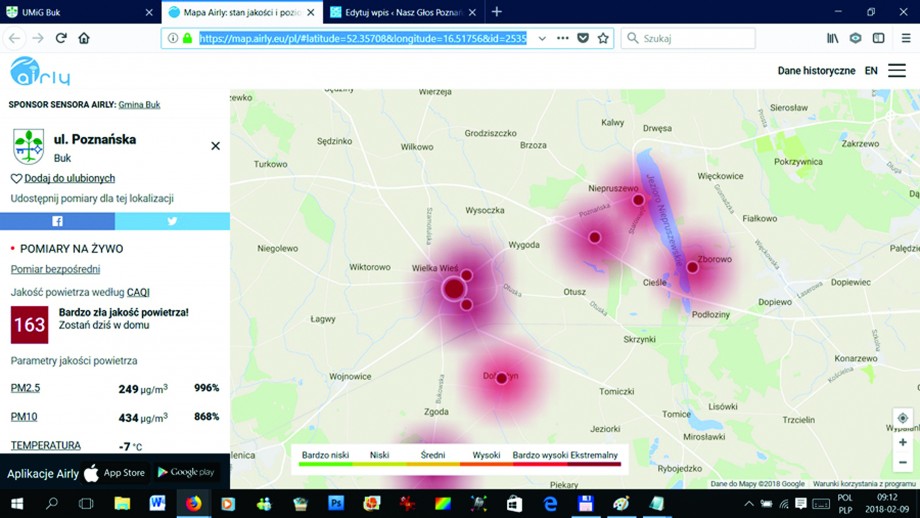This screenshot has width=920, height=518.
Task: Switch site language to EN
Action: coord(871,70)
